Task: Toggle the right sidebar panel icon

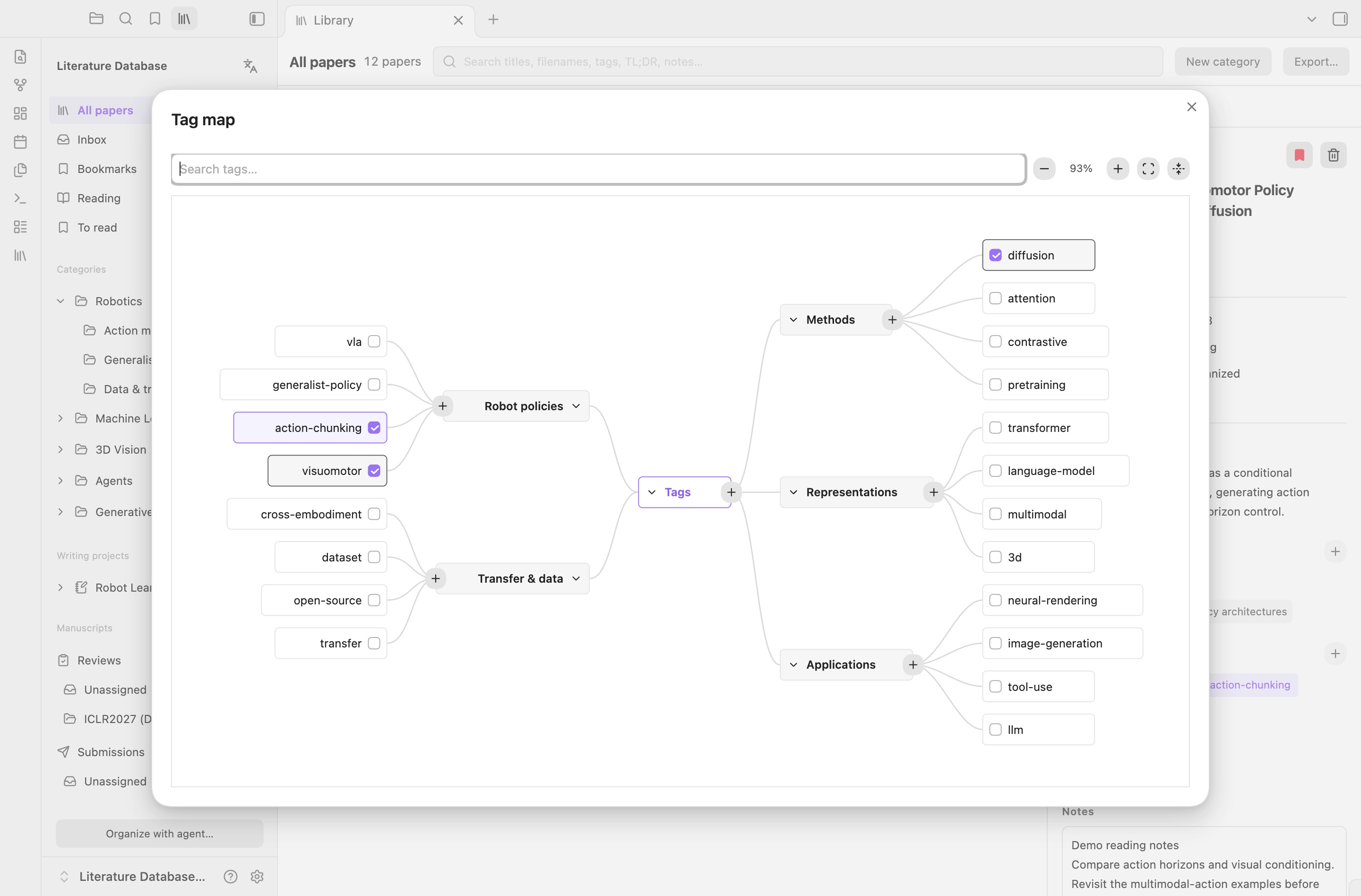Action: 1339,19
